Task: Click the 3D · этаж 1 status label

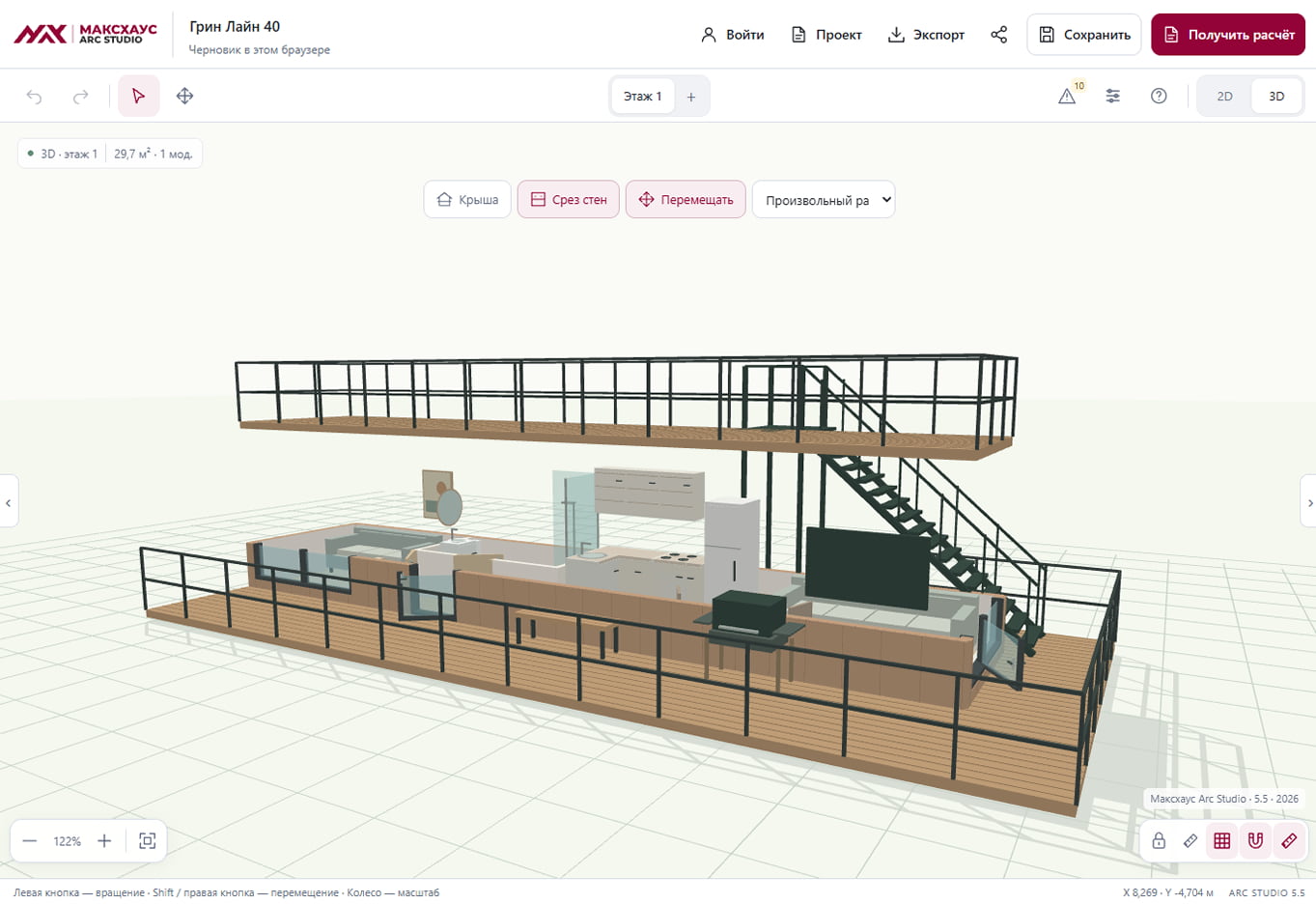Action: pos(63,154)
